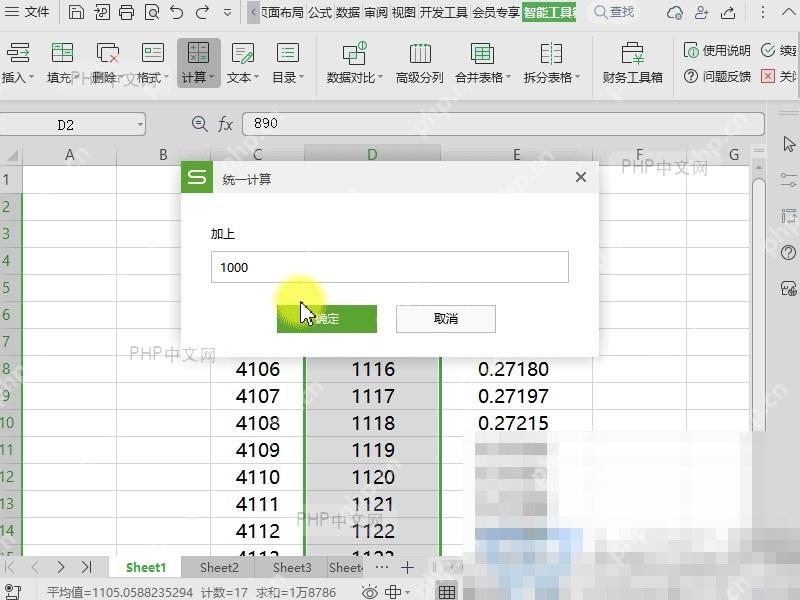Open the 数据对比 tool

[x=354, y=63]
